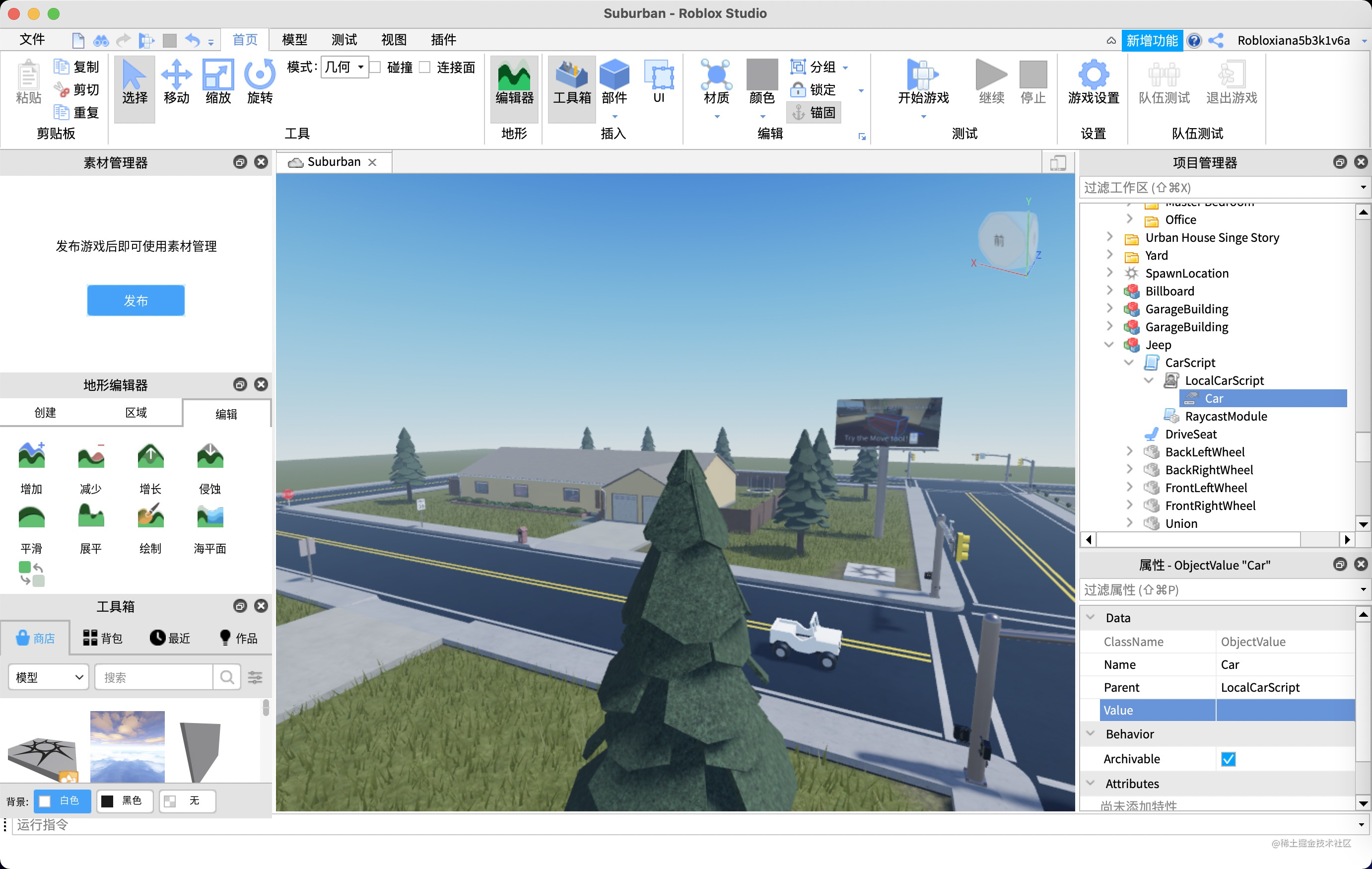Open the 文件 menu
The height and width of the screenshot is (869, 1372).
pyautogui.click(x=31, y=39)
